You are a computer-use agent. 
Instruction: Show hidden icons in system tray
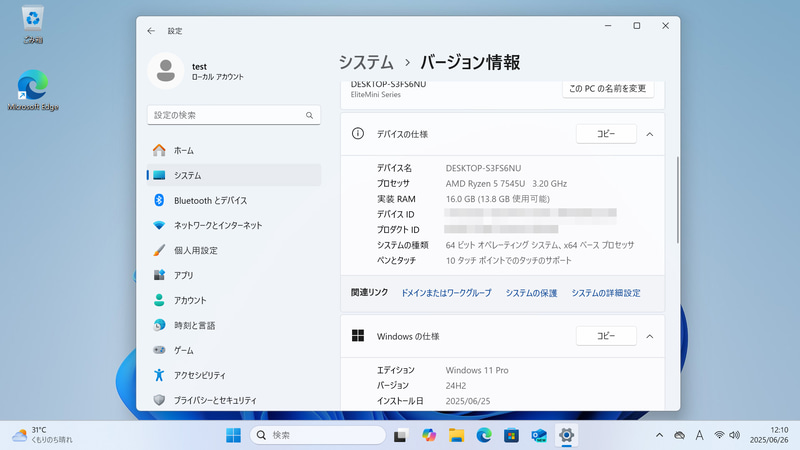[659, 435]
